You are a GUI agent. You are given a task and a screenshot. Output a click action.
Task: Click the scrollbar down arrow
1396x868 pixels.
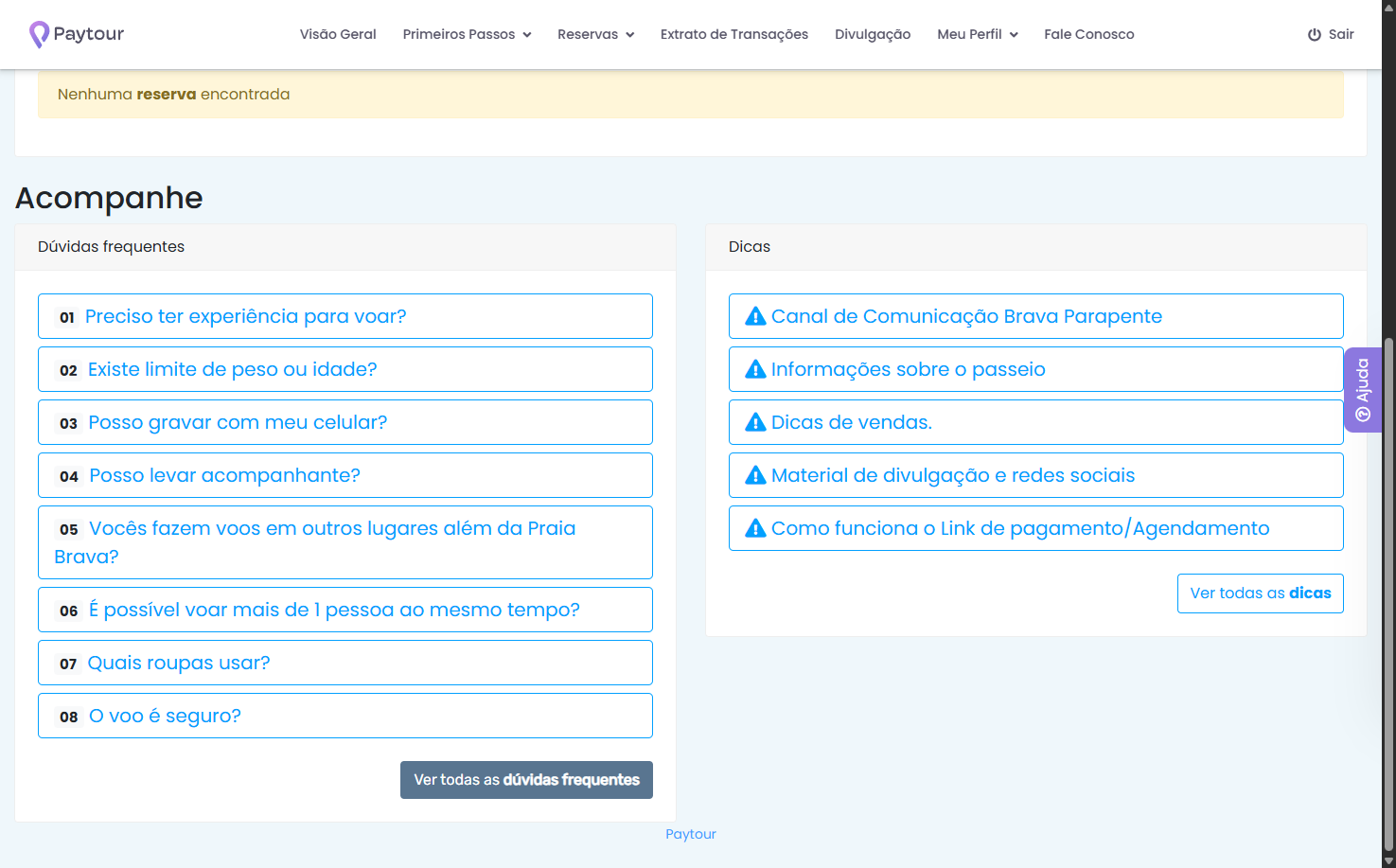(1388, 859)
